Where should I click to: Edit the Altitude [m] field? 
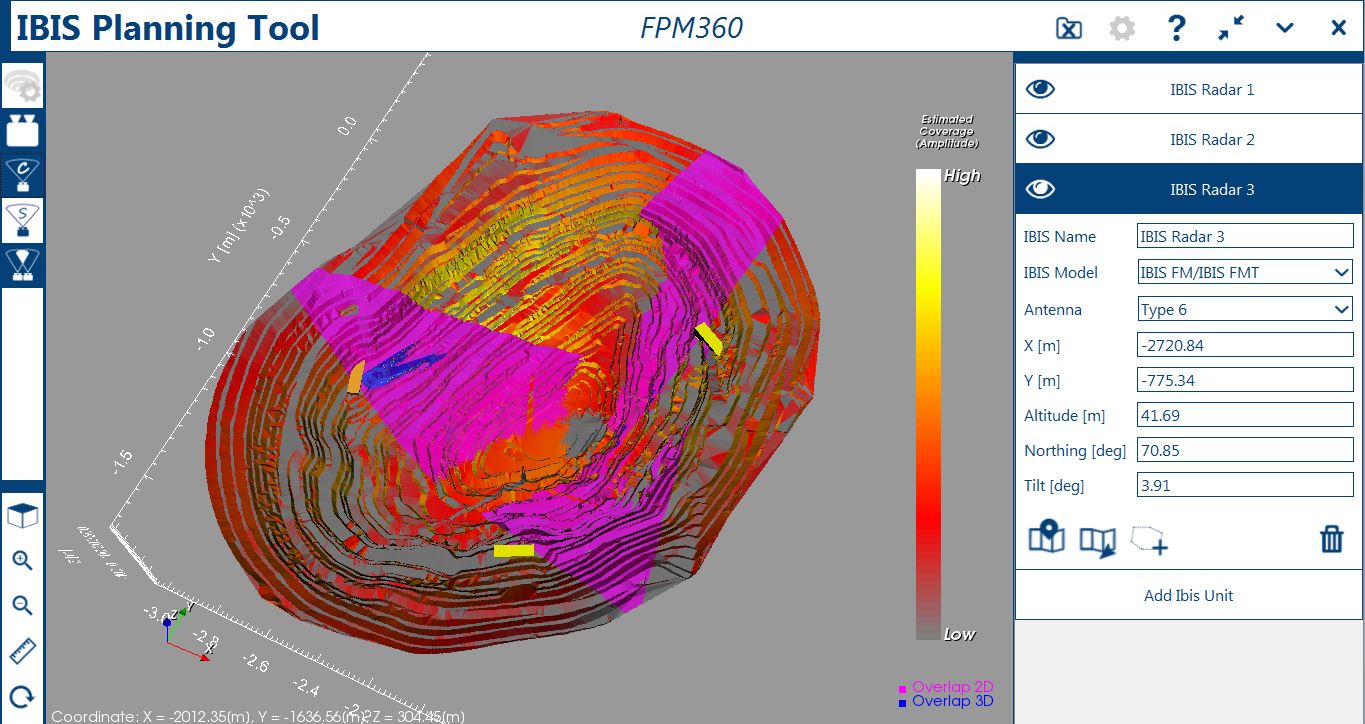[x=1246, y=415]
